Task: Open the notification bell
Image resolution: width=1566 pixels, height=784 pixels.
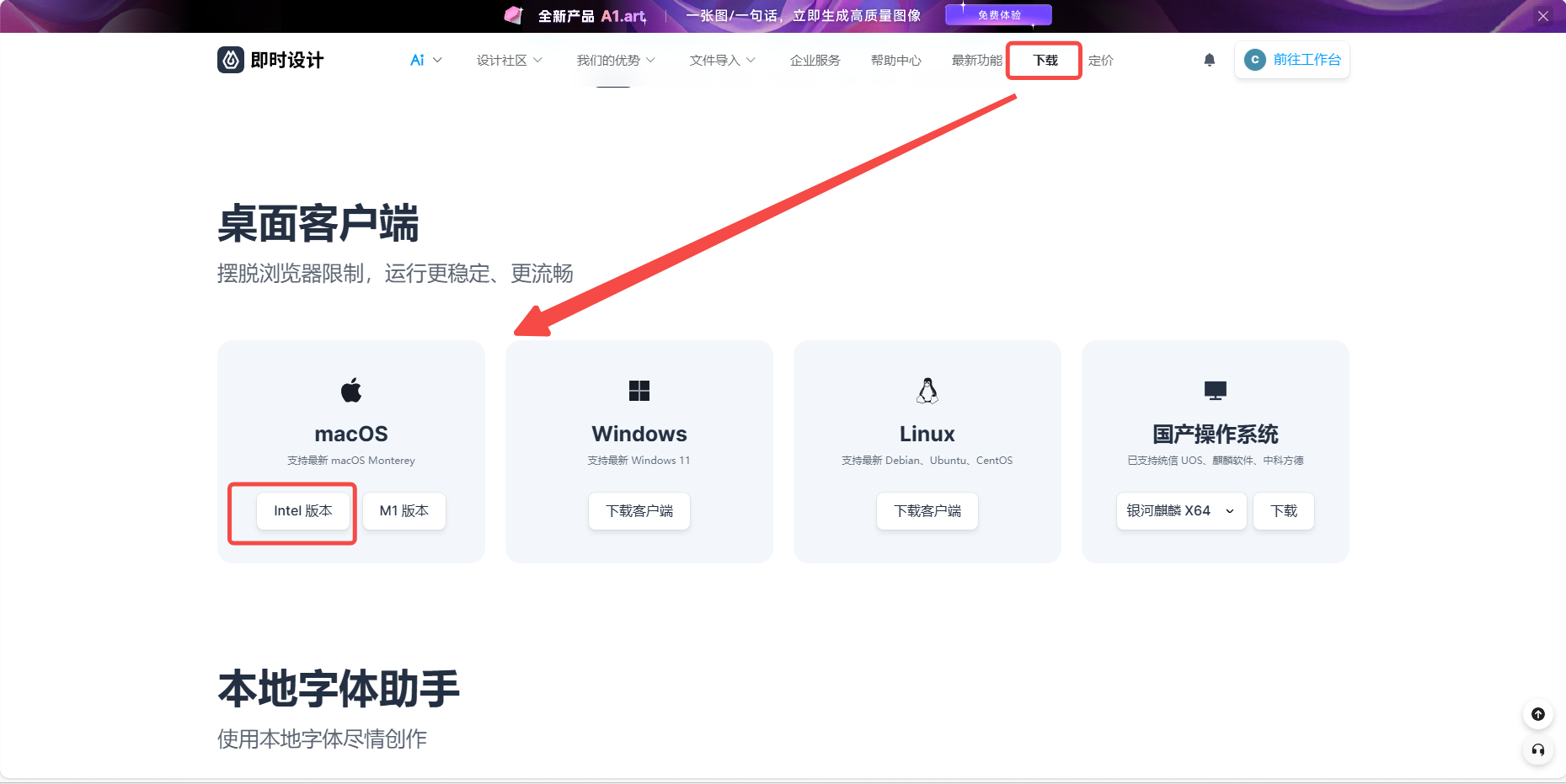Action: (x=1210, y=60)
